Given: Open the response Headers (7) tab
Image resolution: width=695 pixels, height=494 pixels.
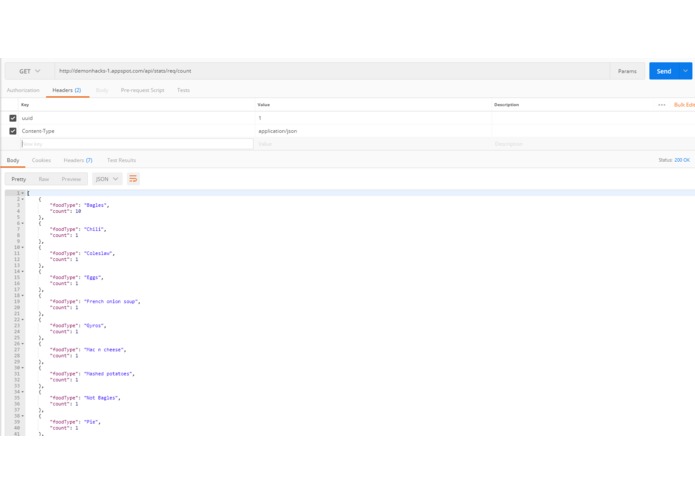Looking at the screenshot, I should click(x=78, y=160).
